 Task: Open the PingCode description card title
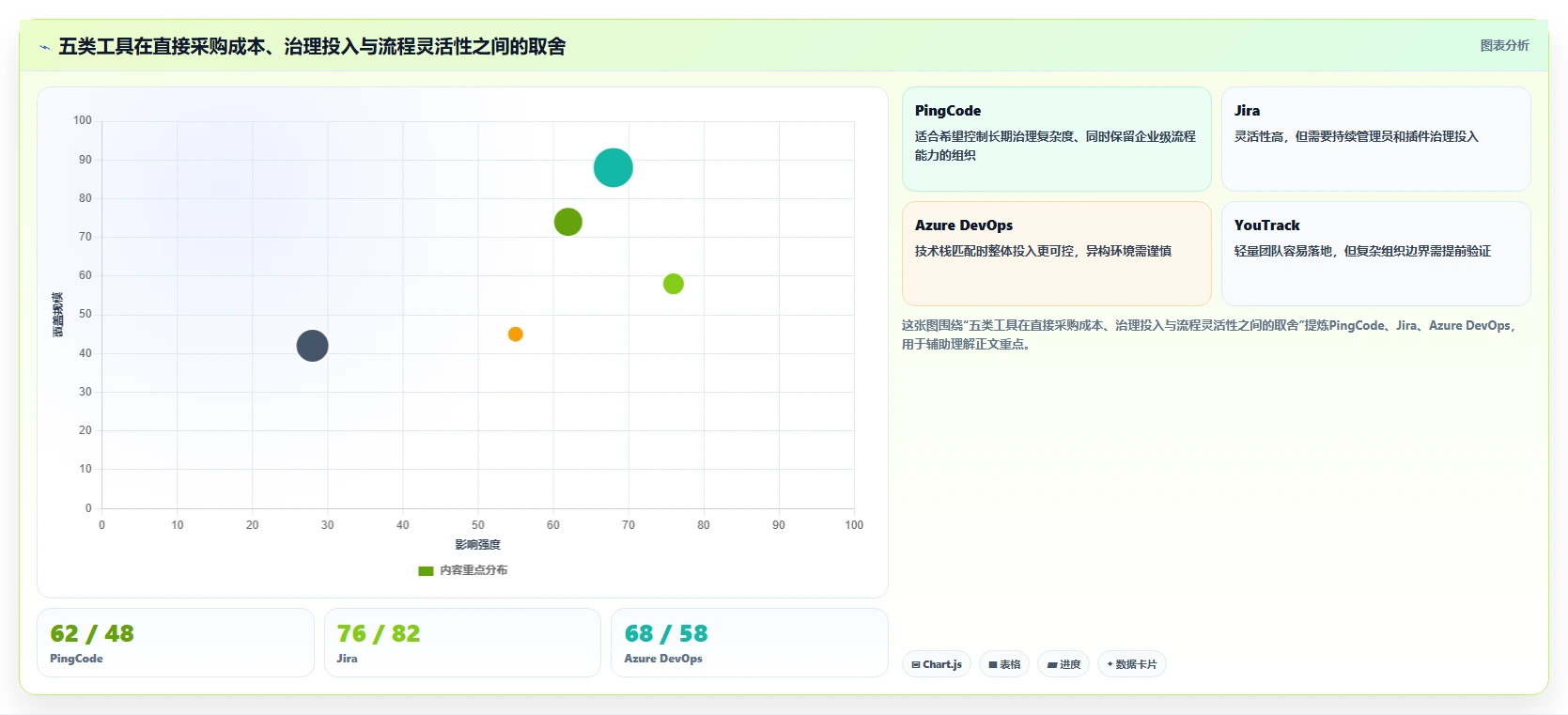[948, 111]
